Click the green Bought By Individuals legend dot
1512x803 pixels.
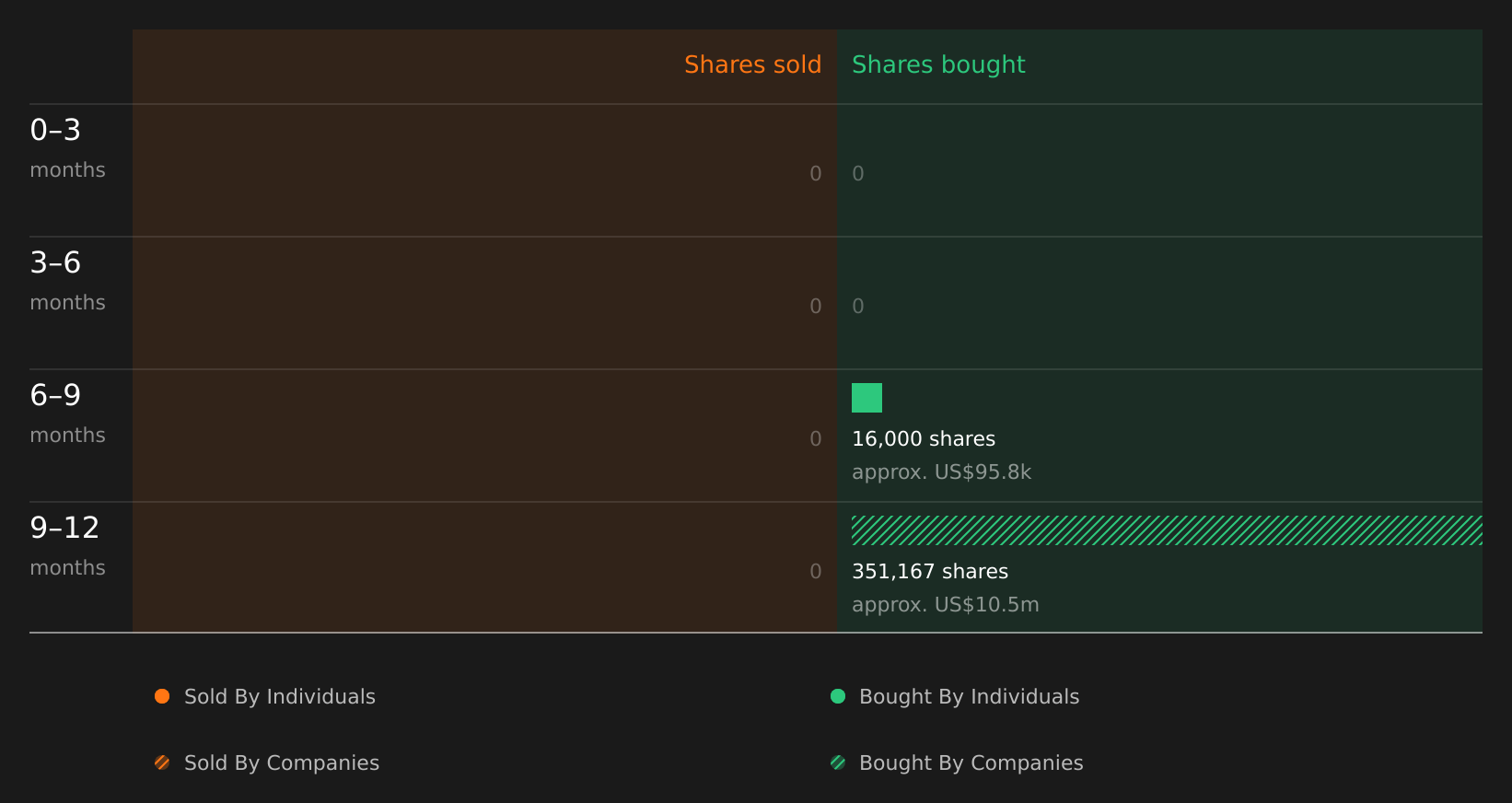[838, 696]
